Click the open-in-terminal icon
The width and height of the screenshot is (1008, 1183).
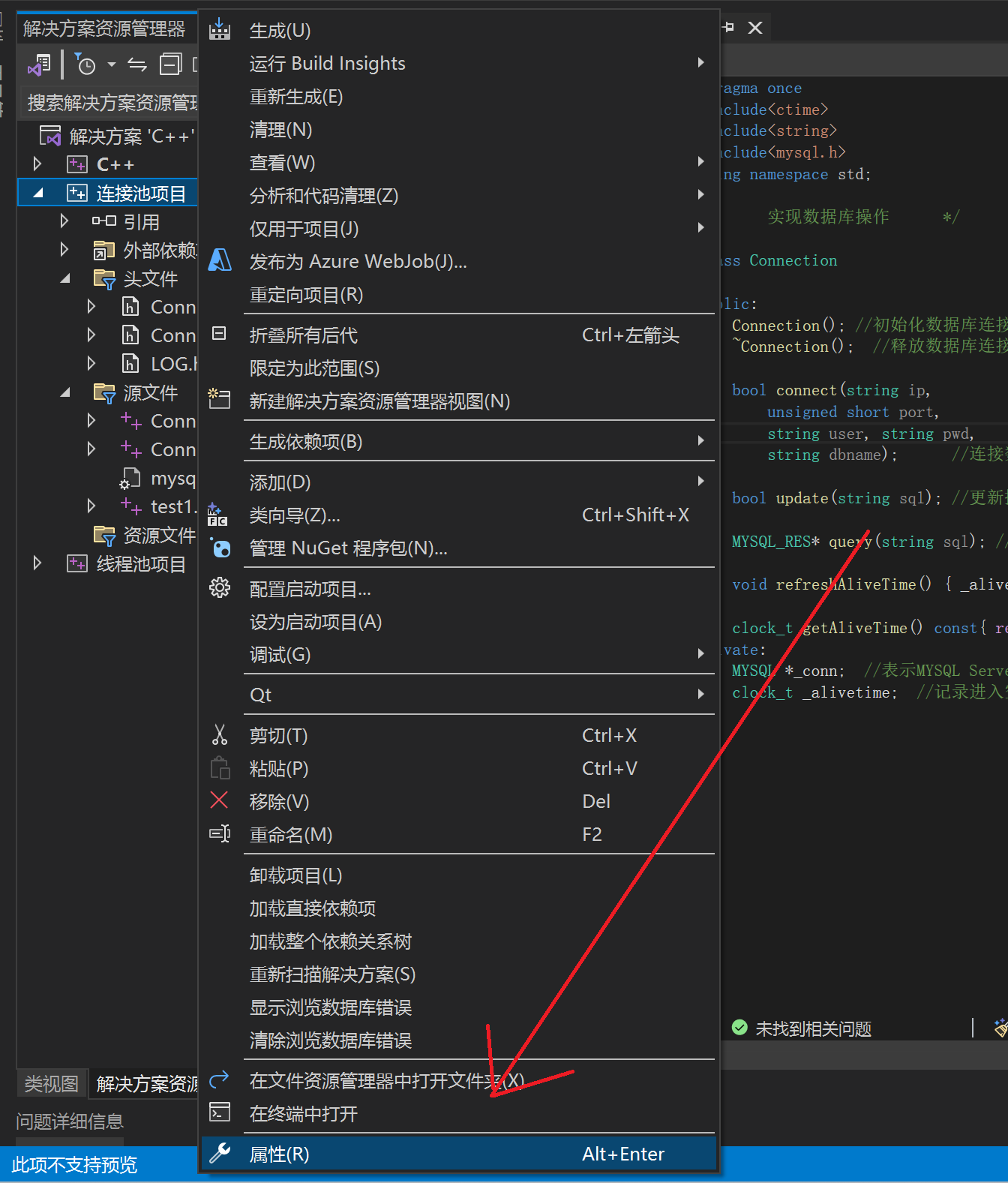(x=220, y=1112)
